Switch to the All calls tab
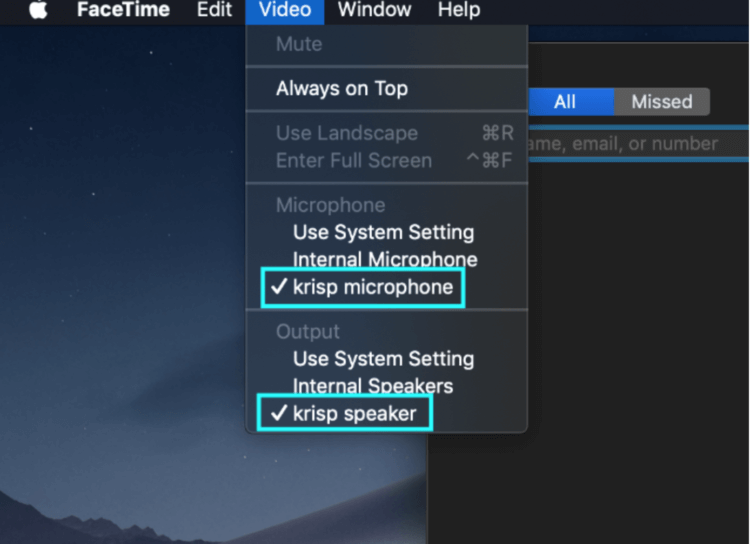 coord(571,101)
